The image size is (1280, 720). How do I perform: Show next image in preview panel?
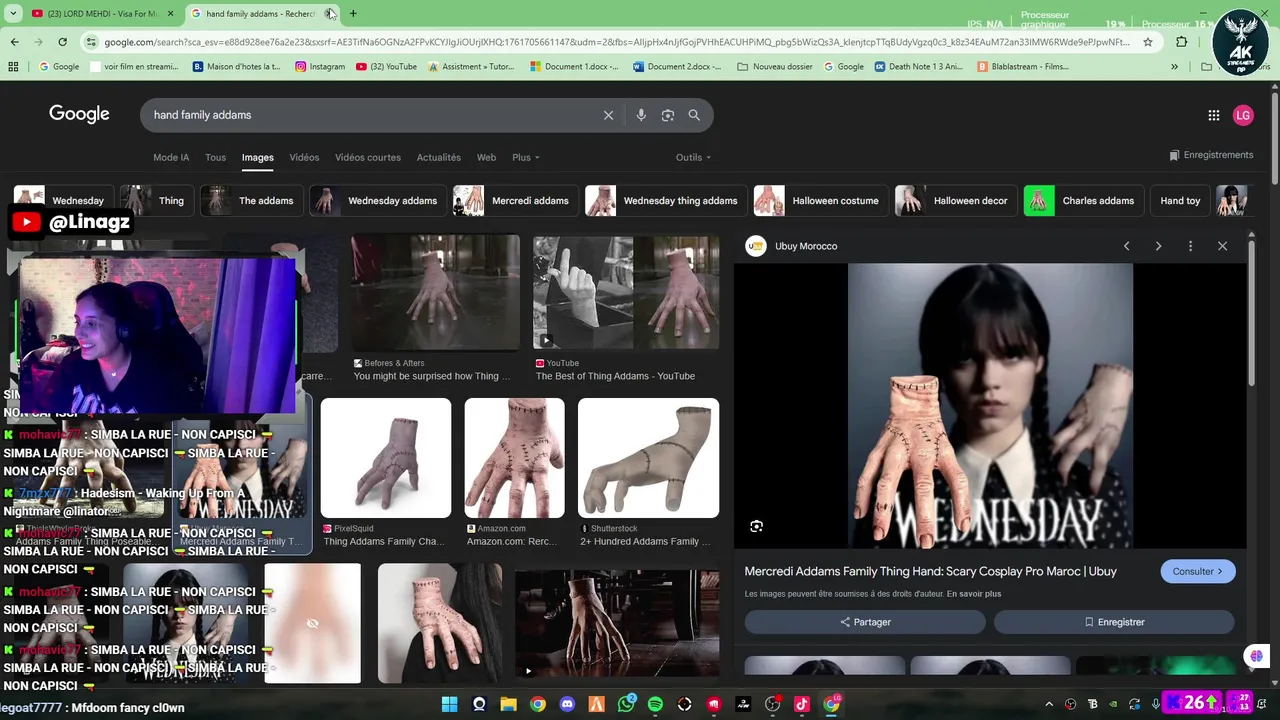pyautogui.click(x=1158, y=246)
